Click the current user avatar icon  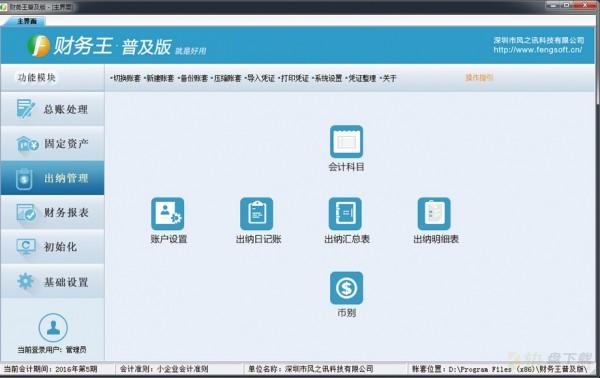coord(53,328)
